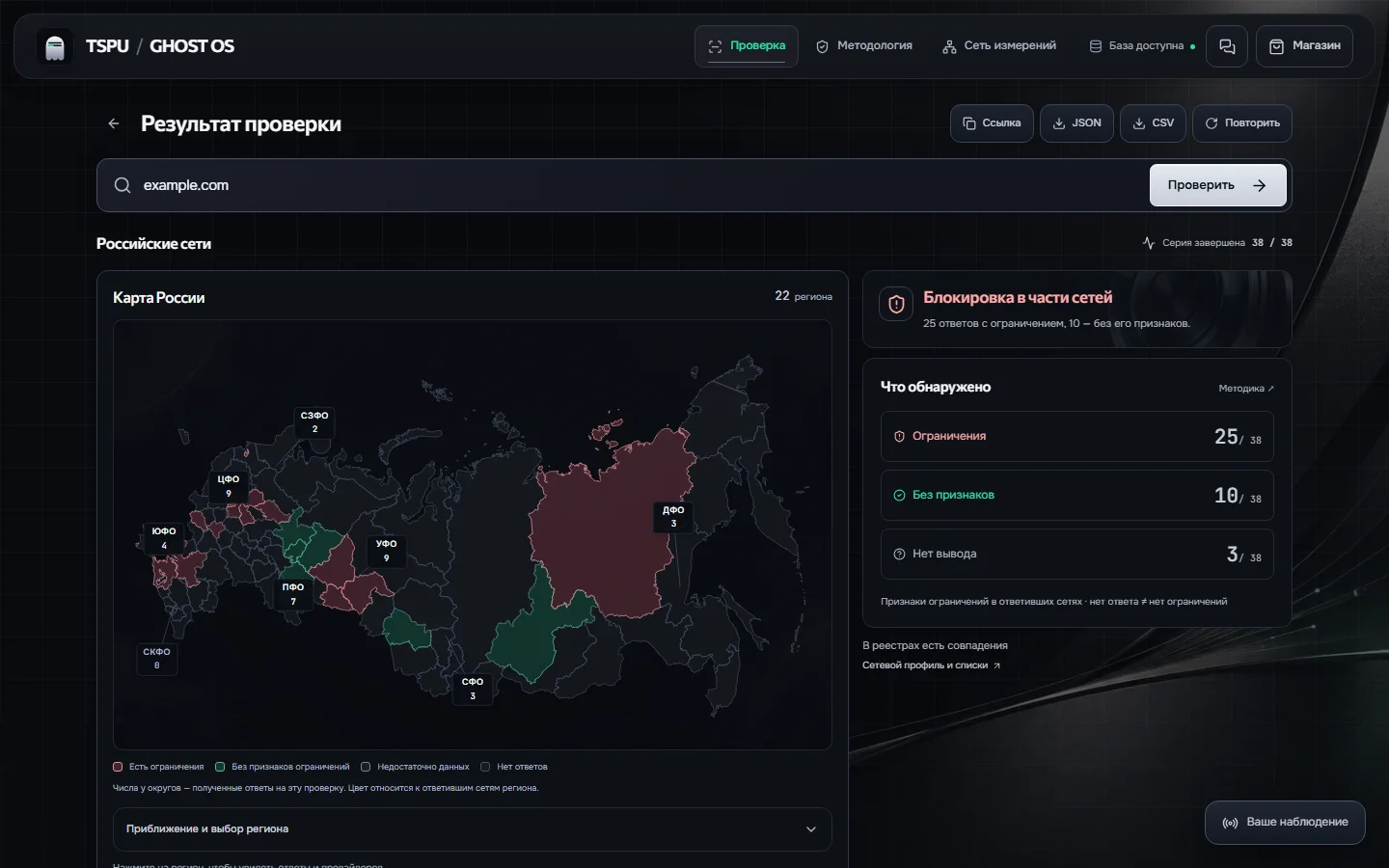Open Ваше наблюдение button

1285,823
